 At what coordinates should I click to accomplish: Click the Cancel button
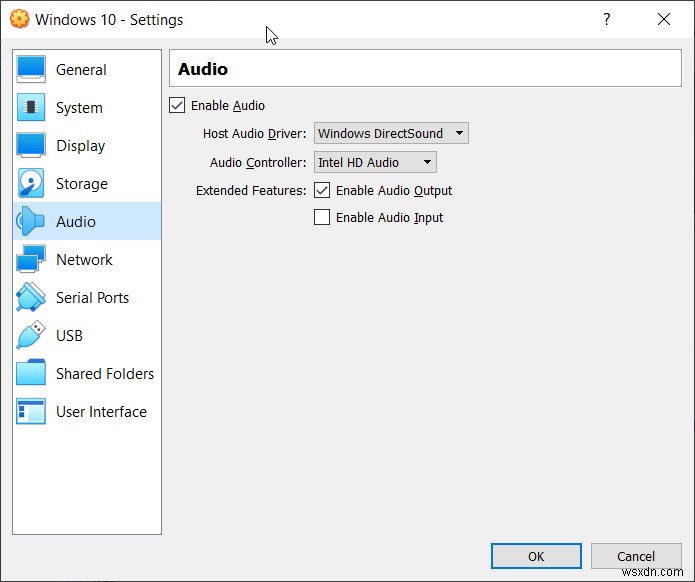tap(636, 556)
